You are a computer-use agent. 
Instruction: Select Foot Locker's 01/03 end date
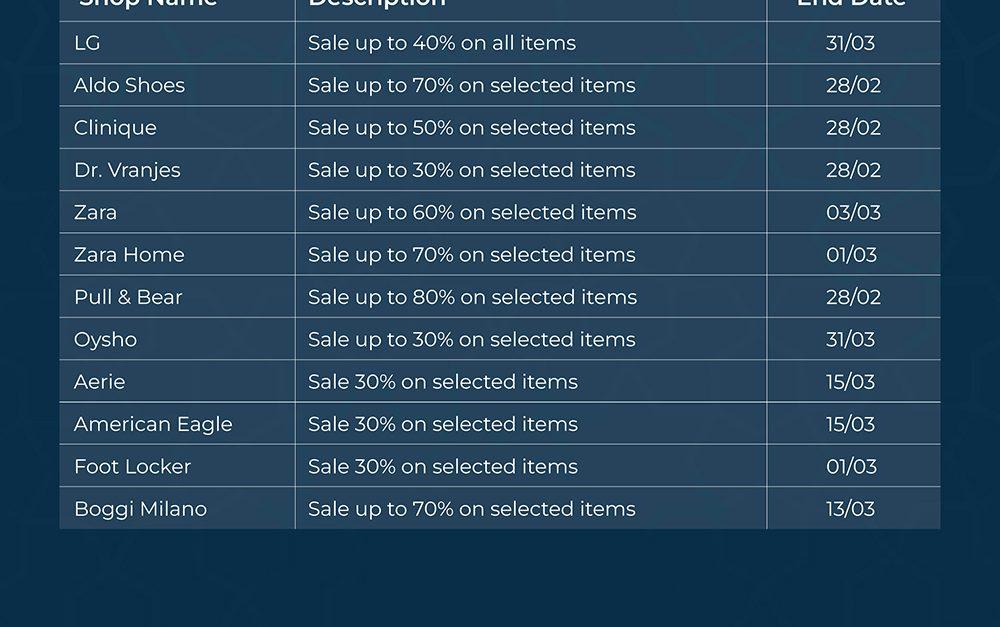[x=851, y=466]
